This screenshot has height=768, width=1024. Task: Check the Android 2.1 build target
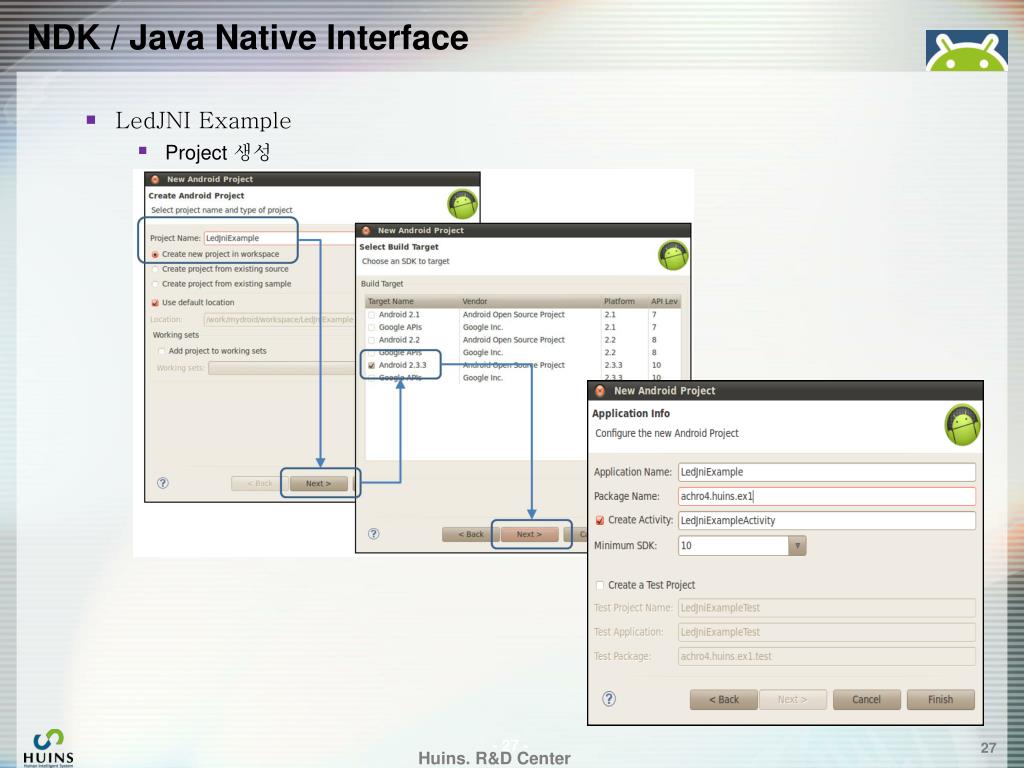coord(372,315)
